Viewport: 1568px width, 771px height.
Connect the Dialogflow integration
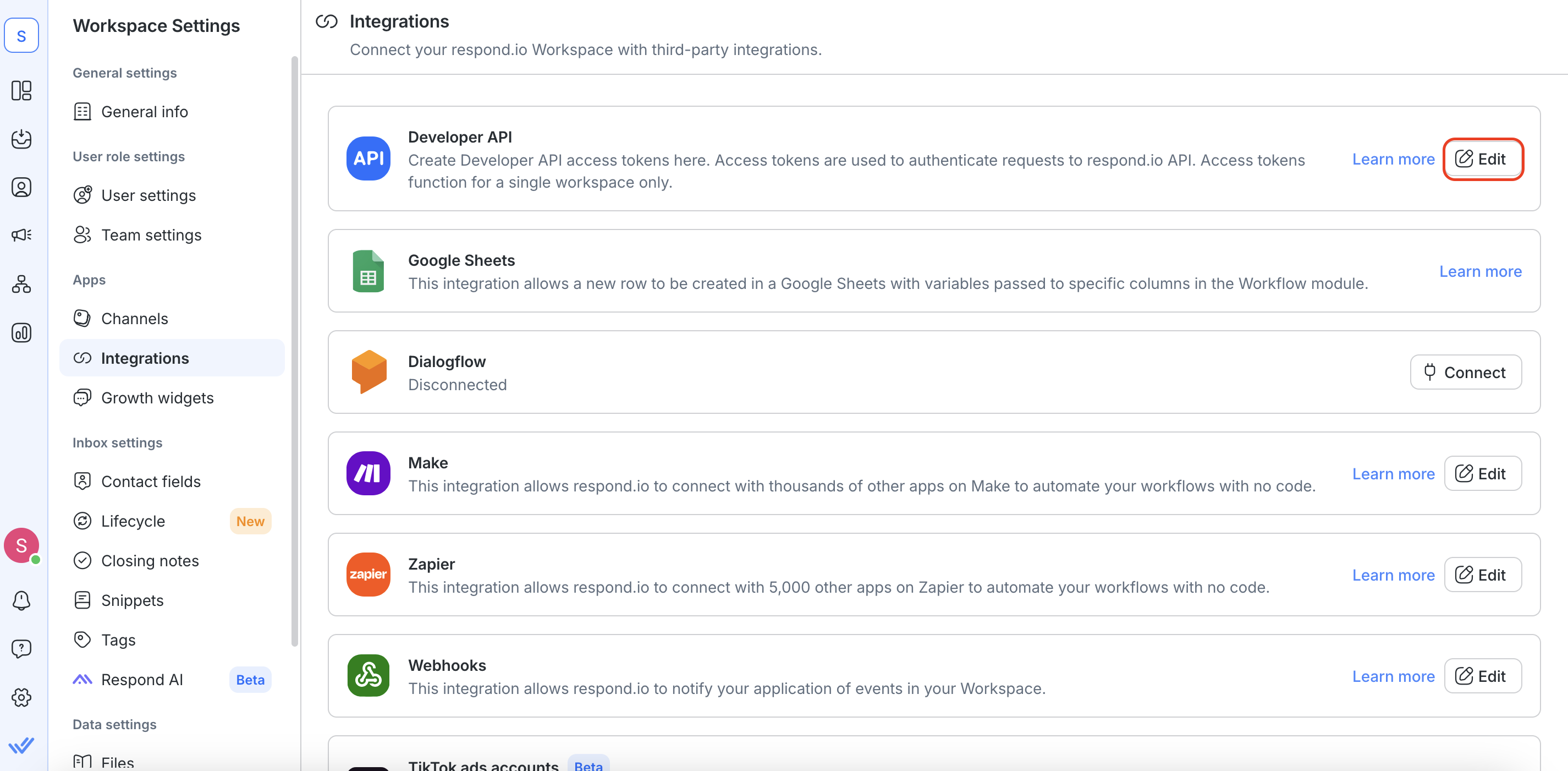[1465, 372]
